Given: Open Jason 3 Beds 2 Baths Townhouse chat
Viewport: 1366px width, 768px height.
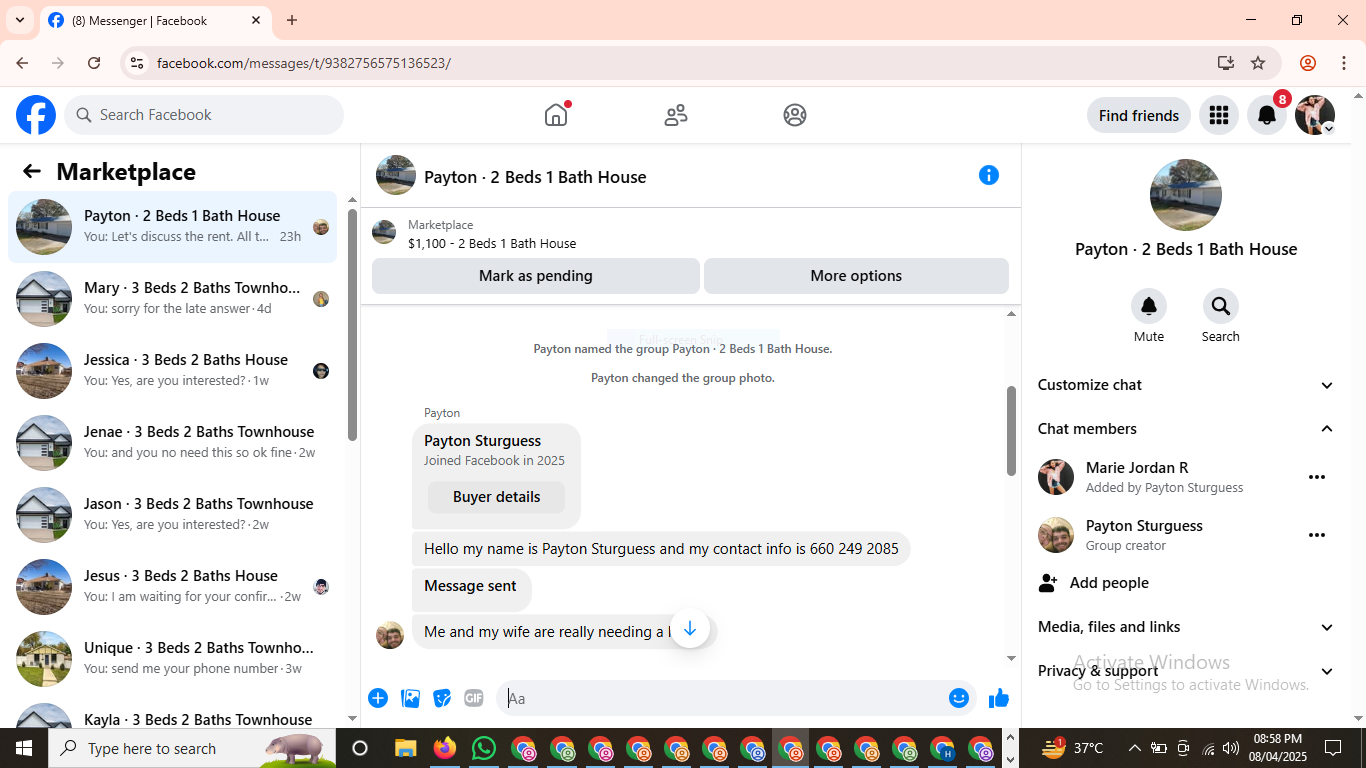Looking at the screenshot, I should (173, 515).
